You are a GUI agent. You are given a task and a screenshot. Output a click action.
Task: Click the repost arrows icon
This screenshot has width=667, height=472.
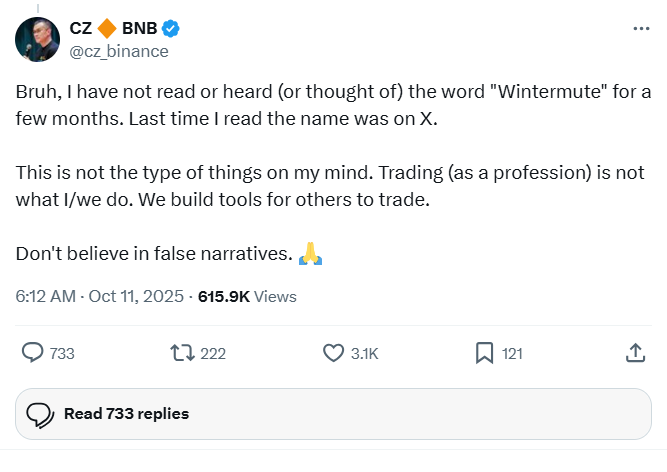(x=182, y=353)
